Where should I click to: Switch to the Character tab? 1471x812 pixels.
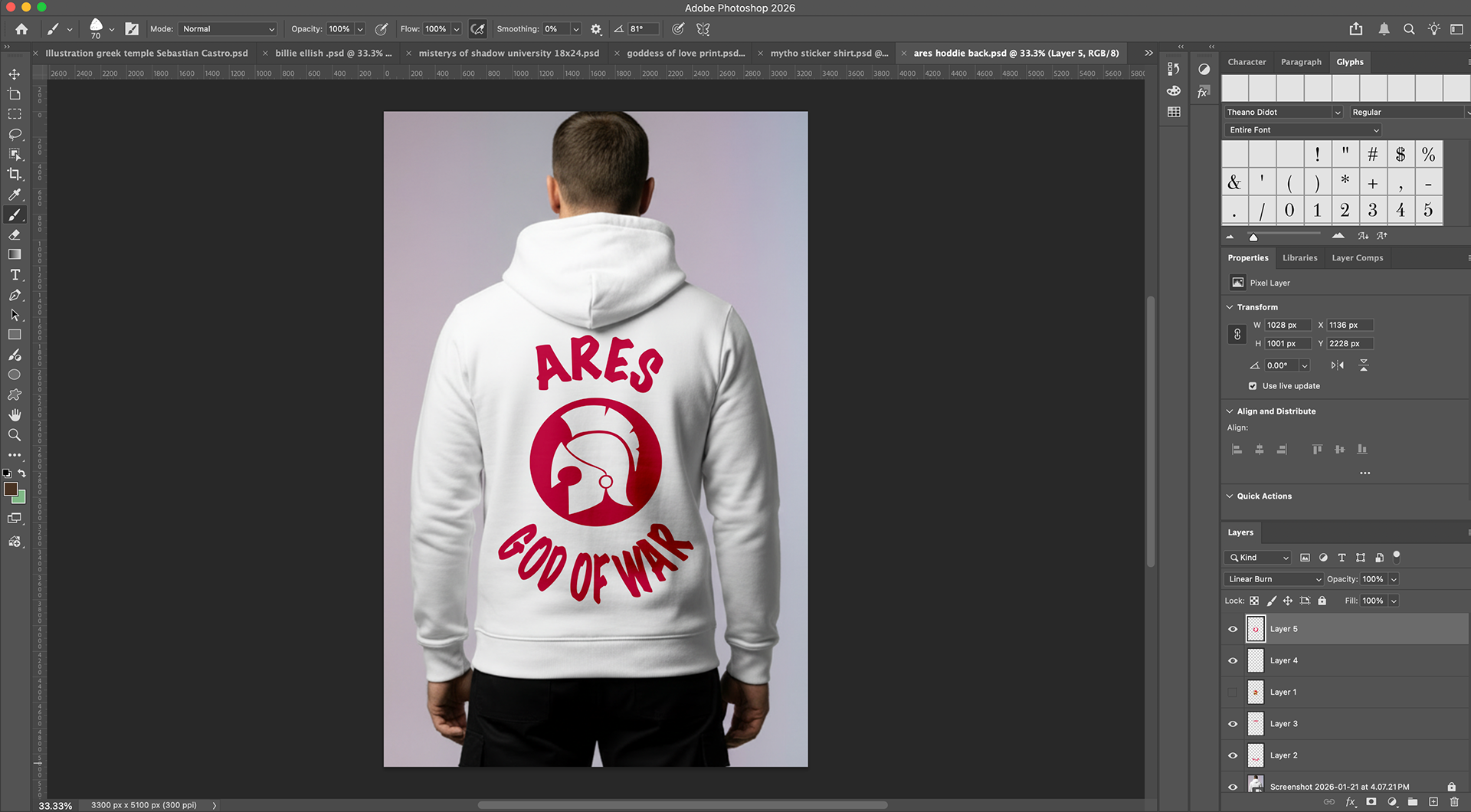point(1247,62)
